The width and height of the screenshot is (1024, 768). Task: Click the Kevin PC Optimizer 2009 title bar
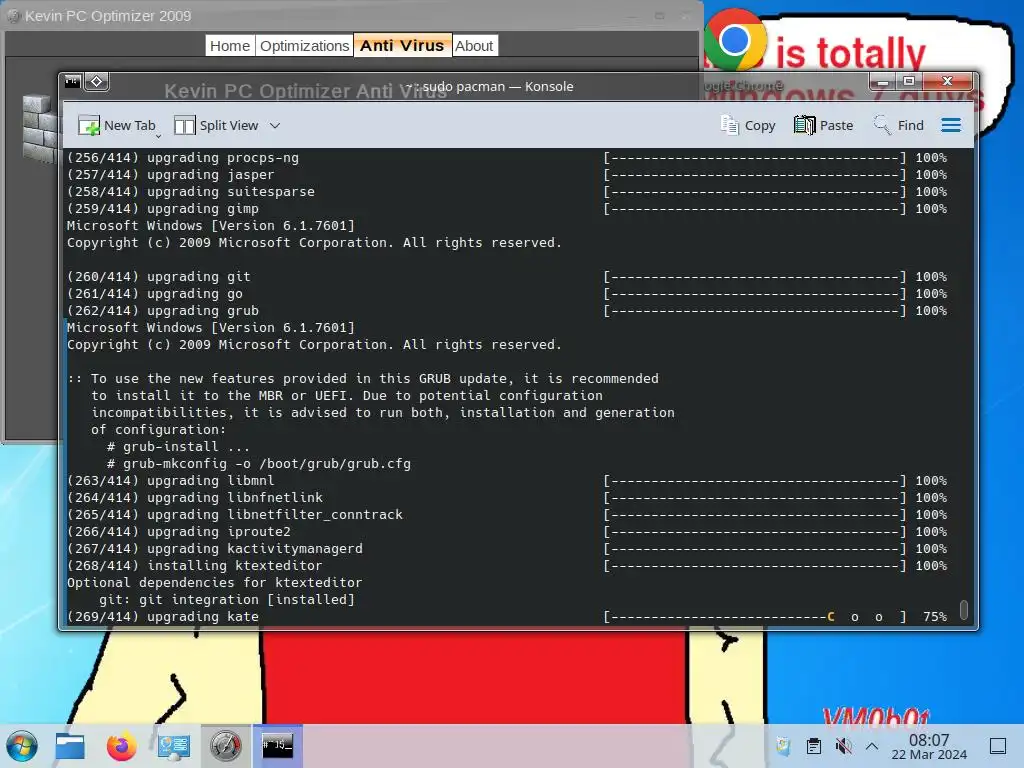[x=353, y=16]
